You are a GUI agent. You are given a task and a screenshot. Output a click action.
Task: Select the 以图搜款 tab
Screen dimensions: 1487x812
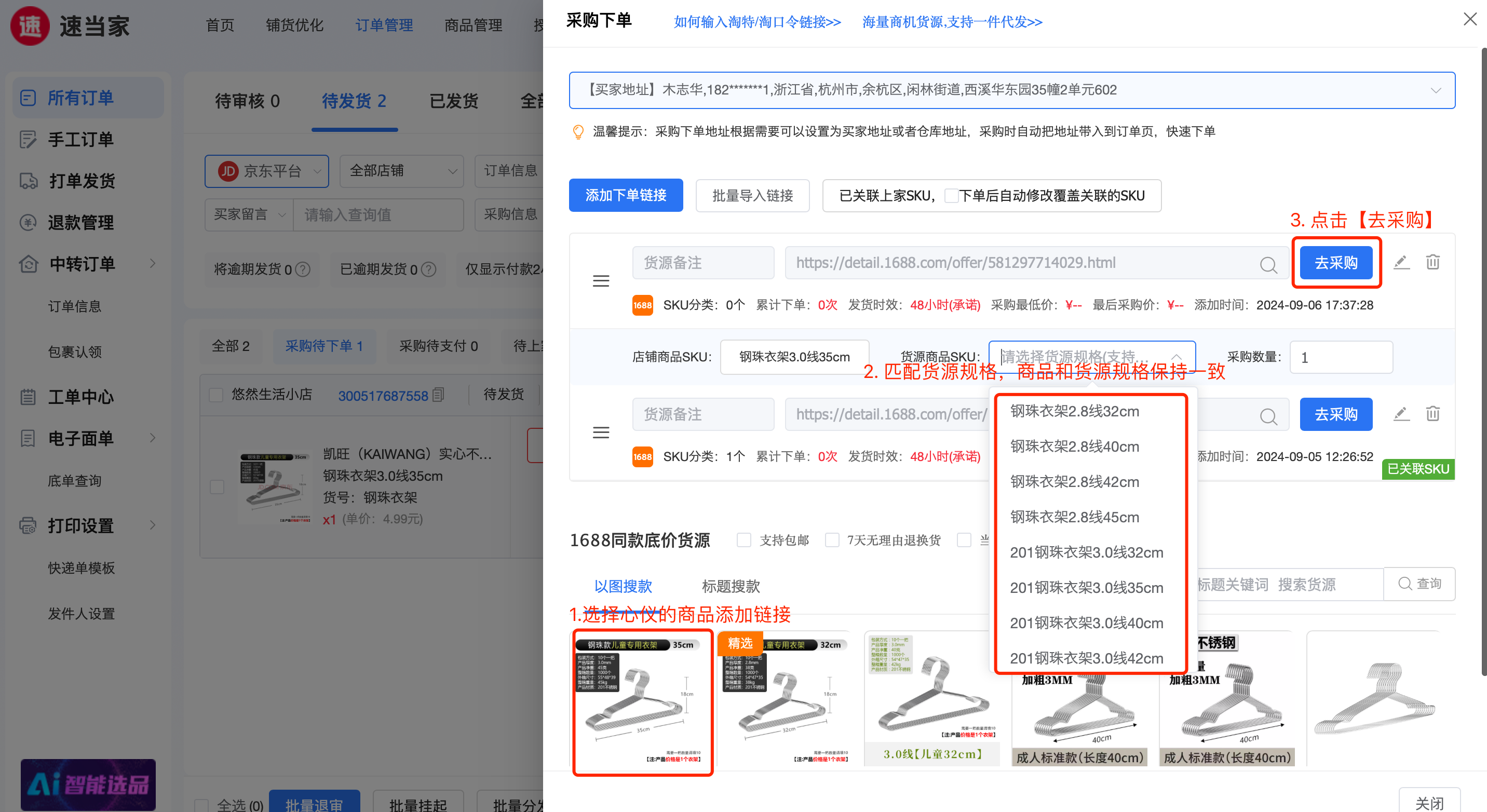(623, 586)
